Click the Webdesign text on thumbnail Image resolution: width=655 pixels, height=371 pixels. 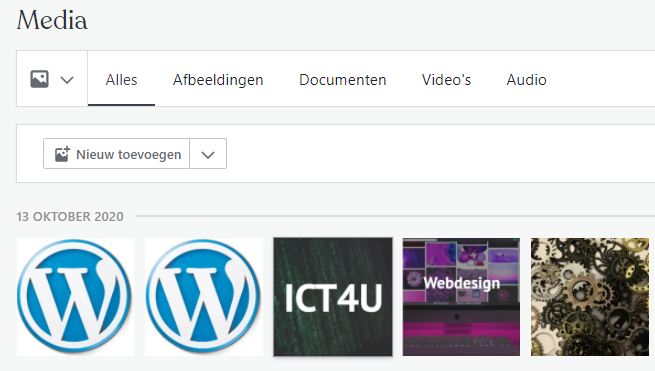click(462, 283)
